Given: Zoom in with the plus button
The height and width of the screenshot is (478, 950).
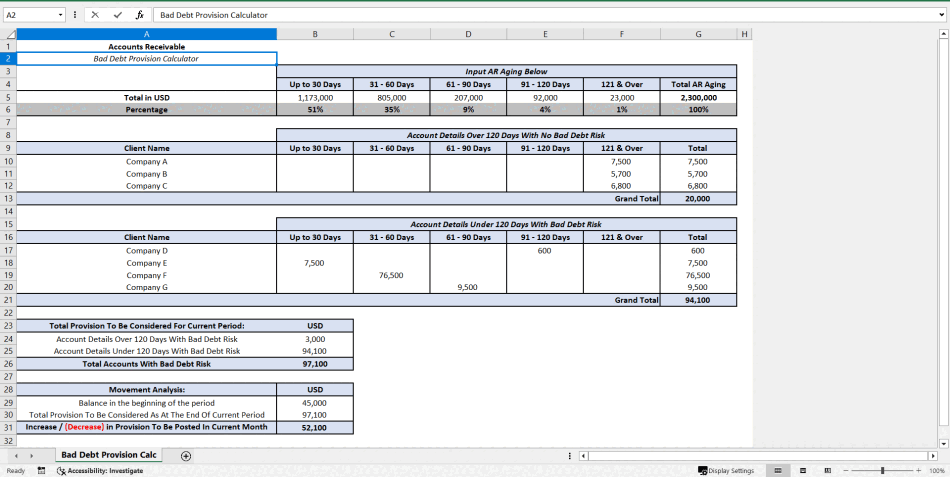Looking at the screenshot, I should coord(918,471).
